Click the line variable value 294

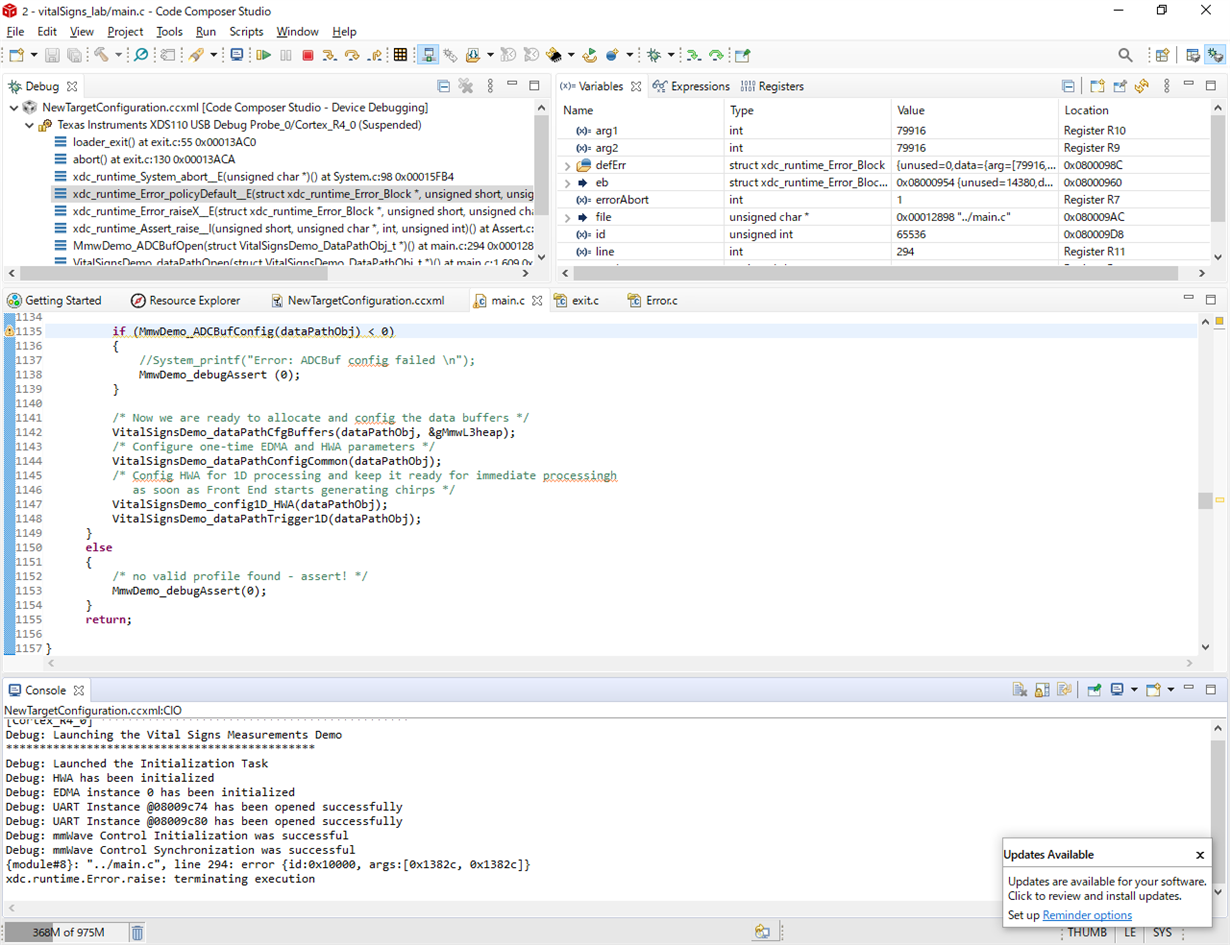(x=906, y=252)
